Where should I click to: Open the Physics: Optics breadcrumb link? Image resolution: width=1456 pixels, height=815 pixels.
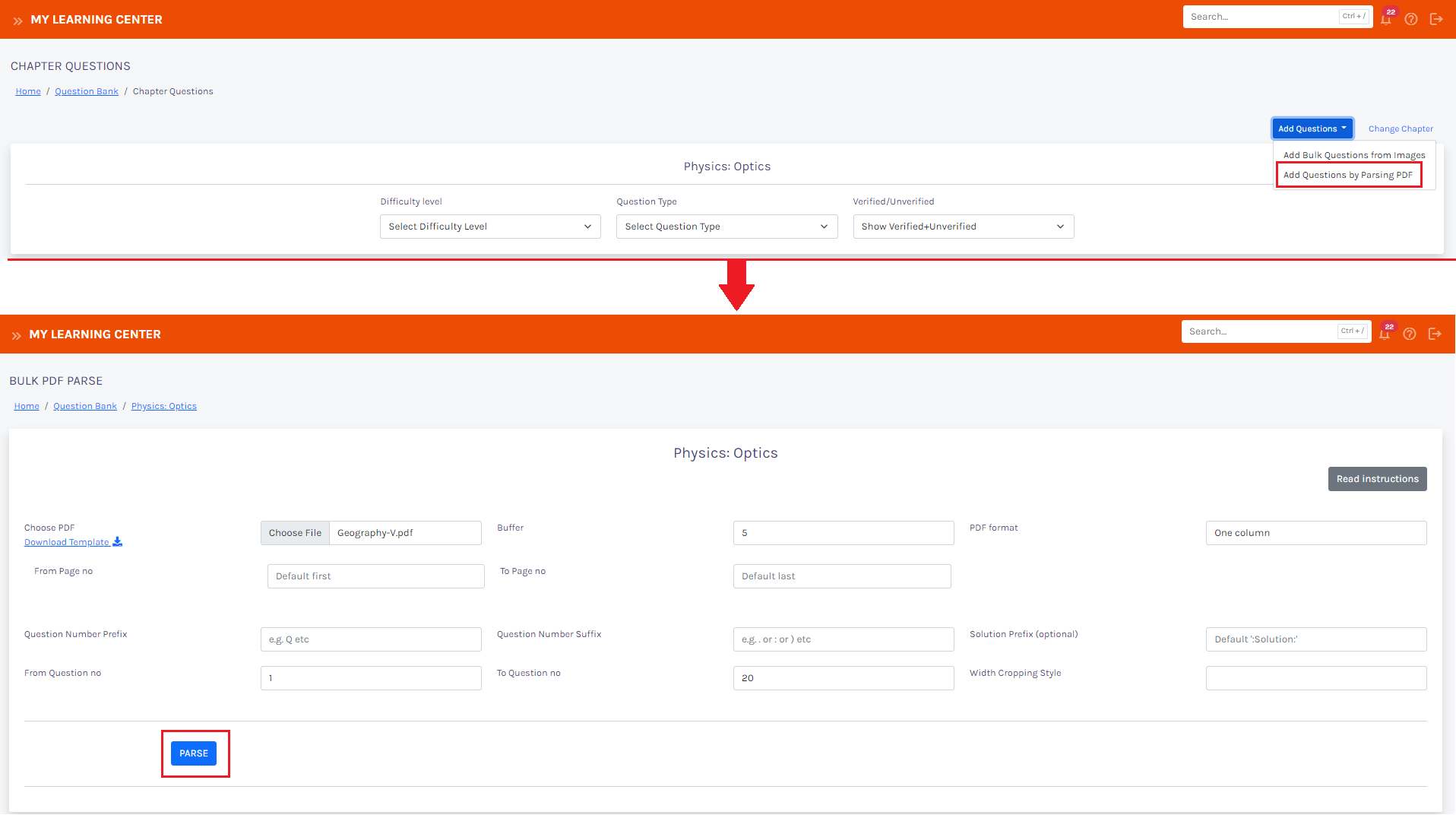(163, 407)
